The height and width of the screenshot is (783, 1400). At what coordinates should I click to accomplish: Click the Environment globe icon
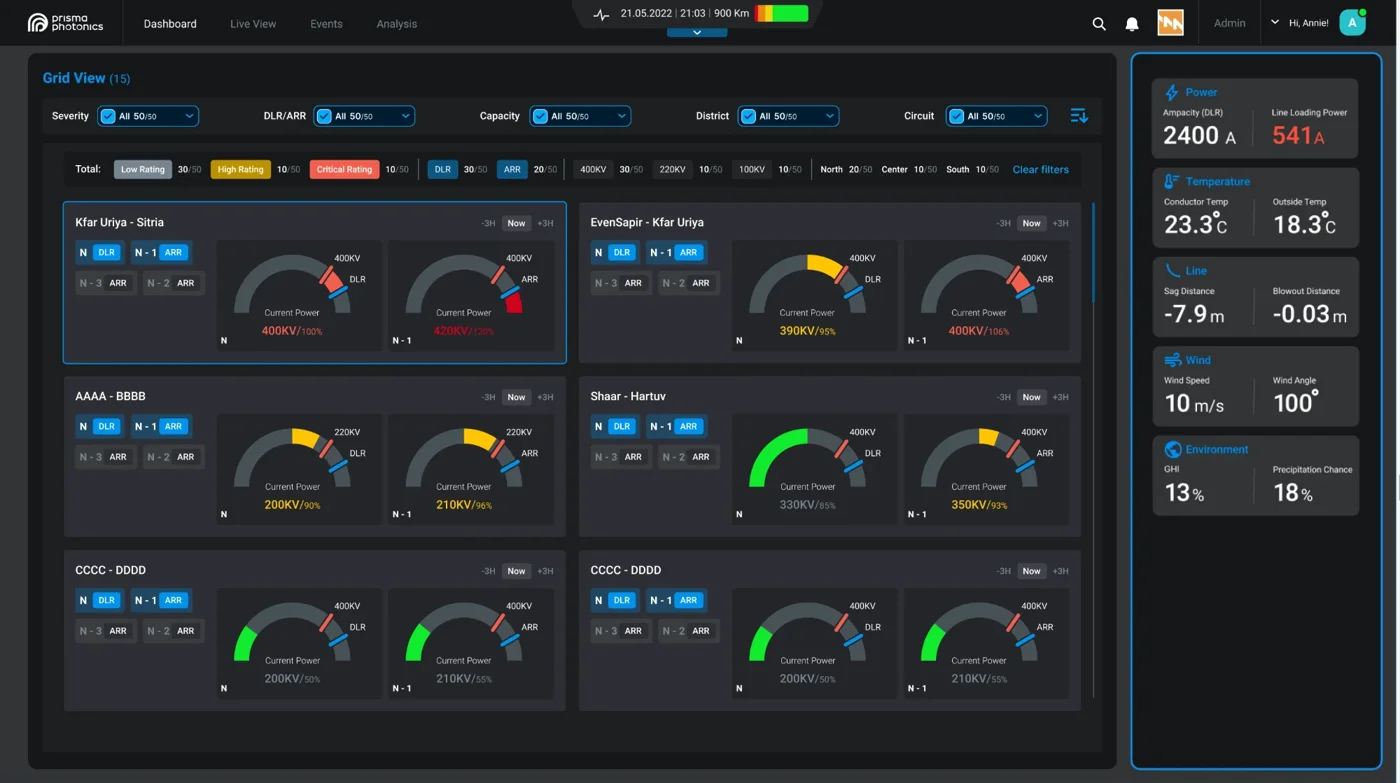point(1173,449)
